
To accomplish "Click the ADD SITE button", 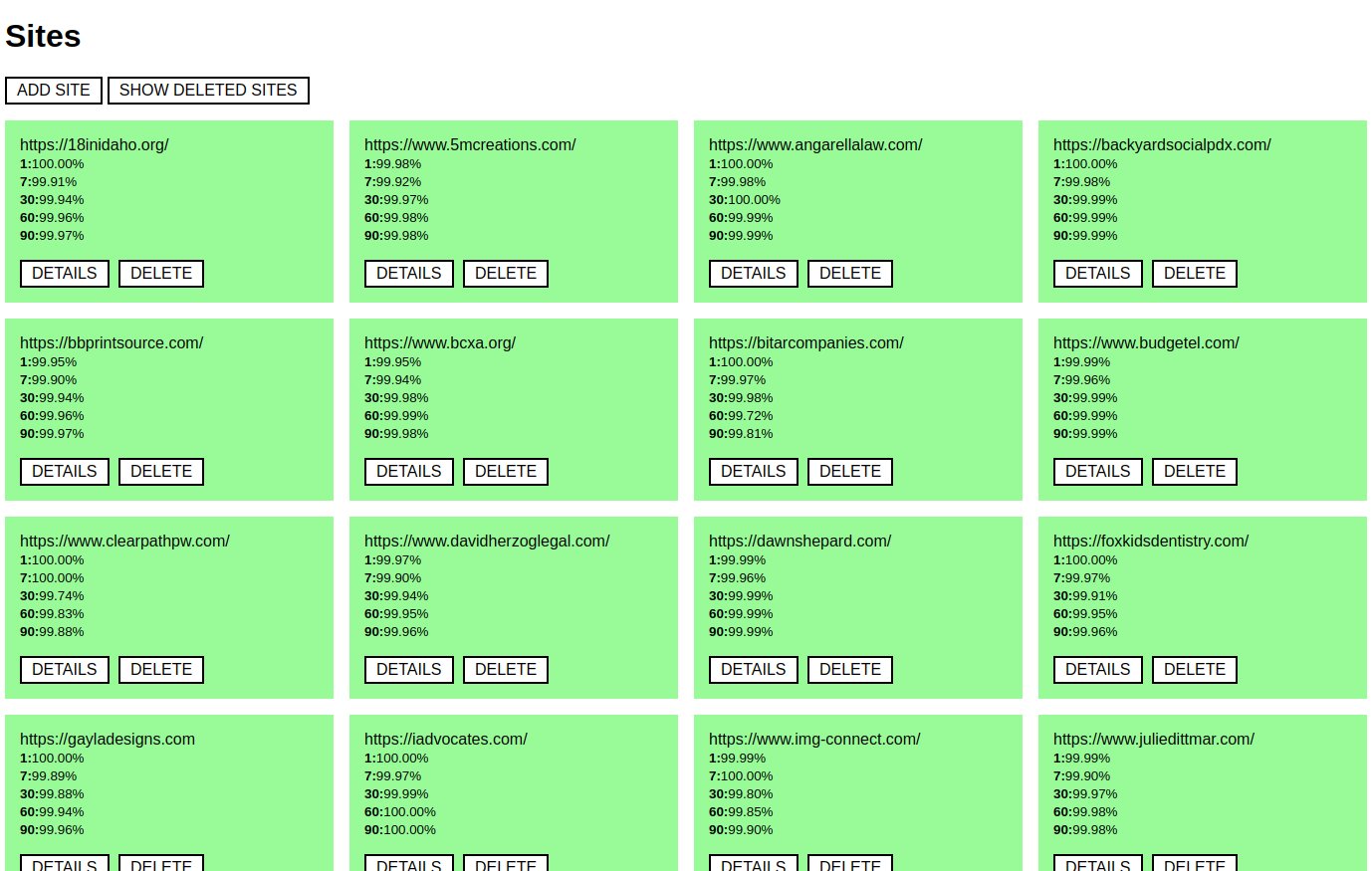I will [53, 91].
